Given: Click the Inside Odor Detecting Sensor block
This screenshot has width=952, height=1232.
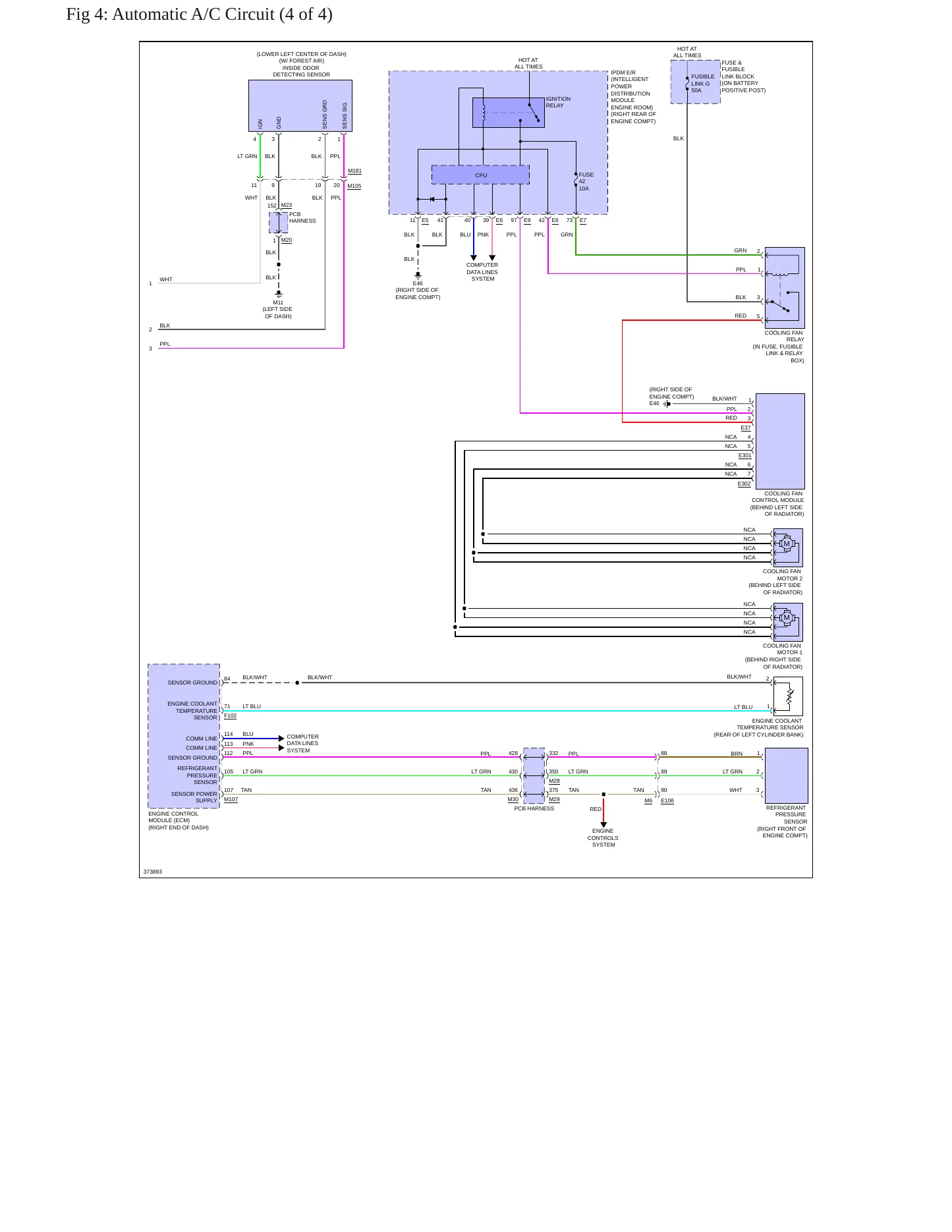Looking at the screenshot, I should coord(300,106).
